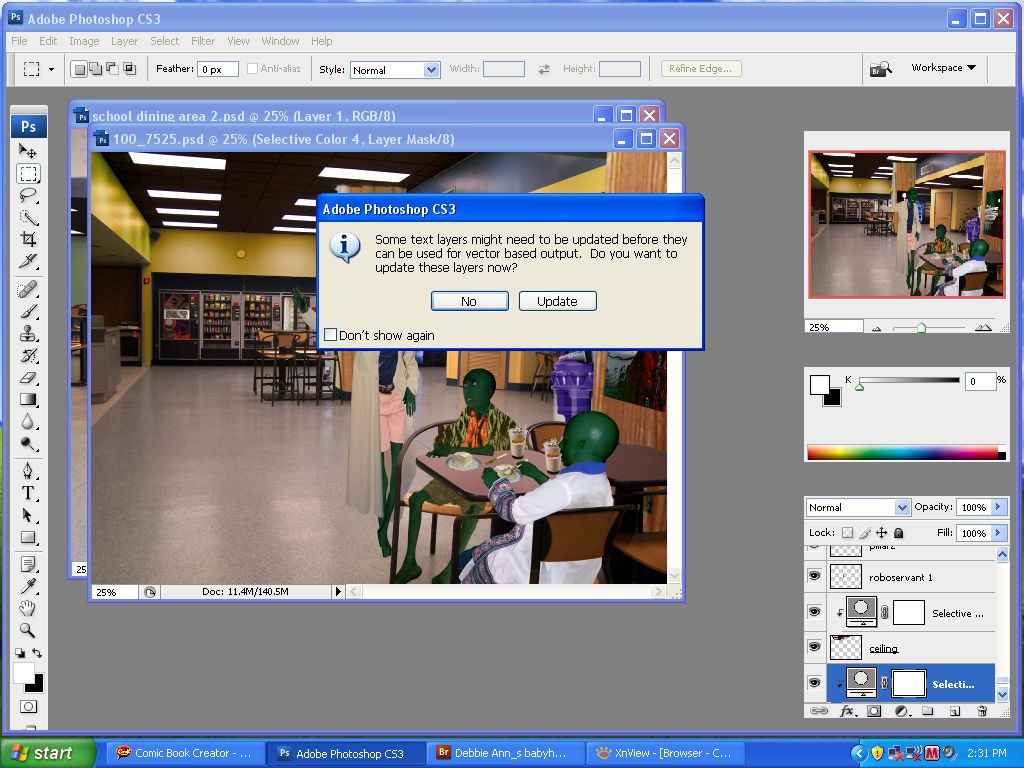Open the layer blend mode Normal dropdown

click(x=858, y=507)
